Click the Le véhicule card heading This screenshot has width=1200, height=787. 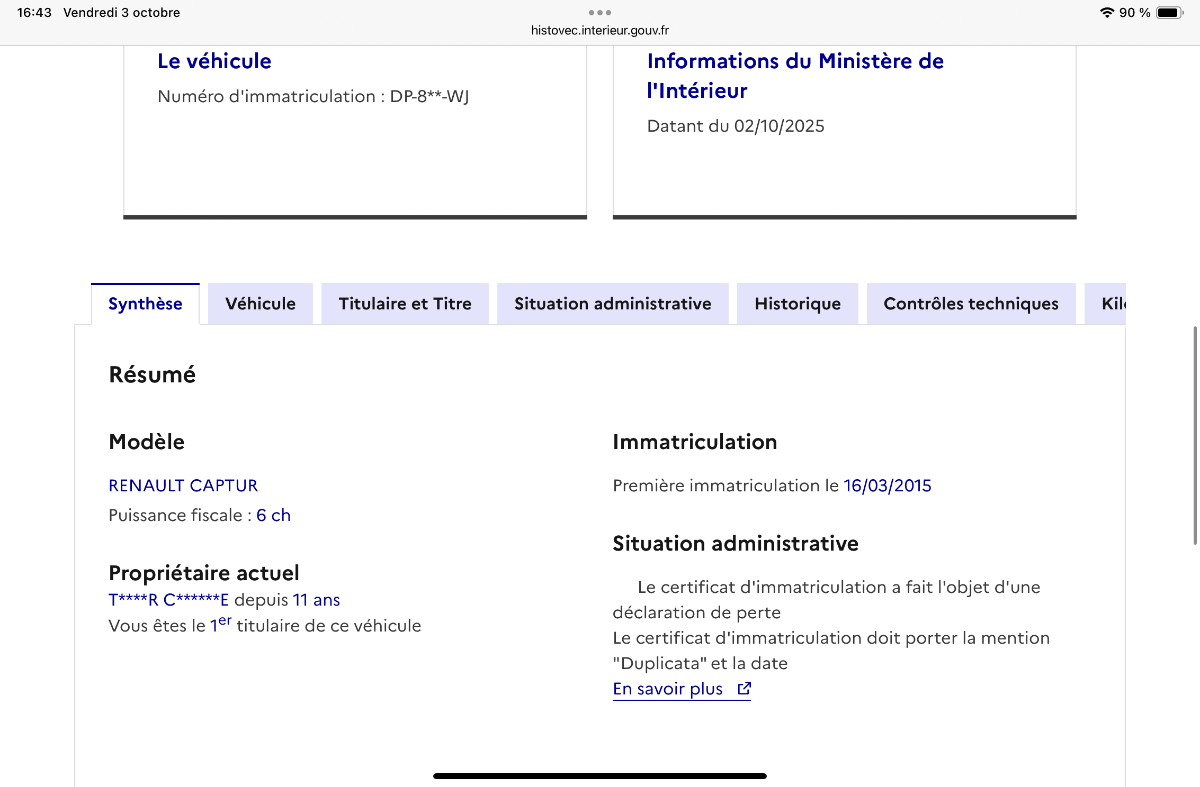tap(214, 61)
